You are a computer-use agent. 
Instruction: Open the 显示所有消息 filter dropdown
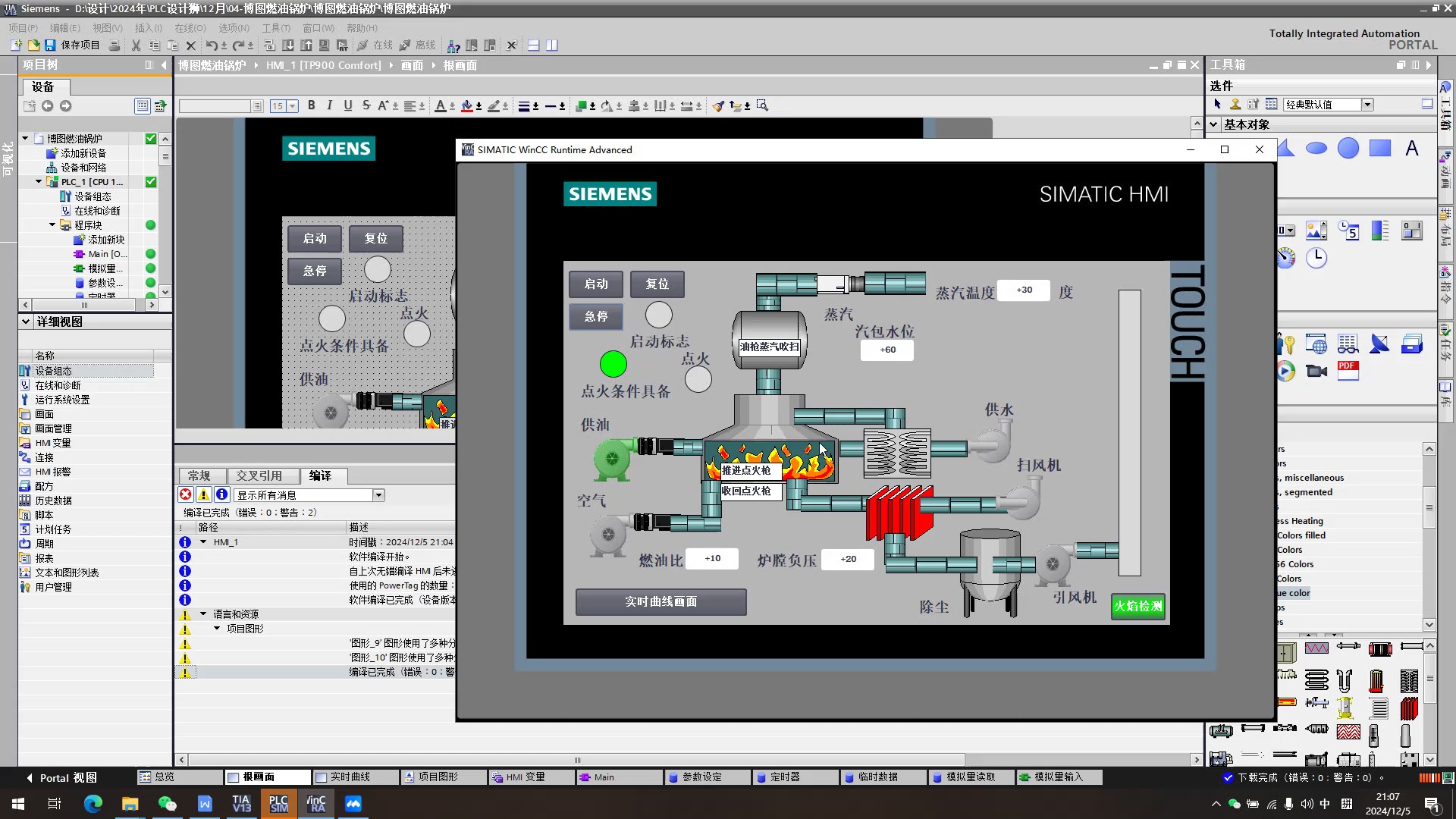(x=378, y=495)
